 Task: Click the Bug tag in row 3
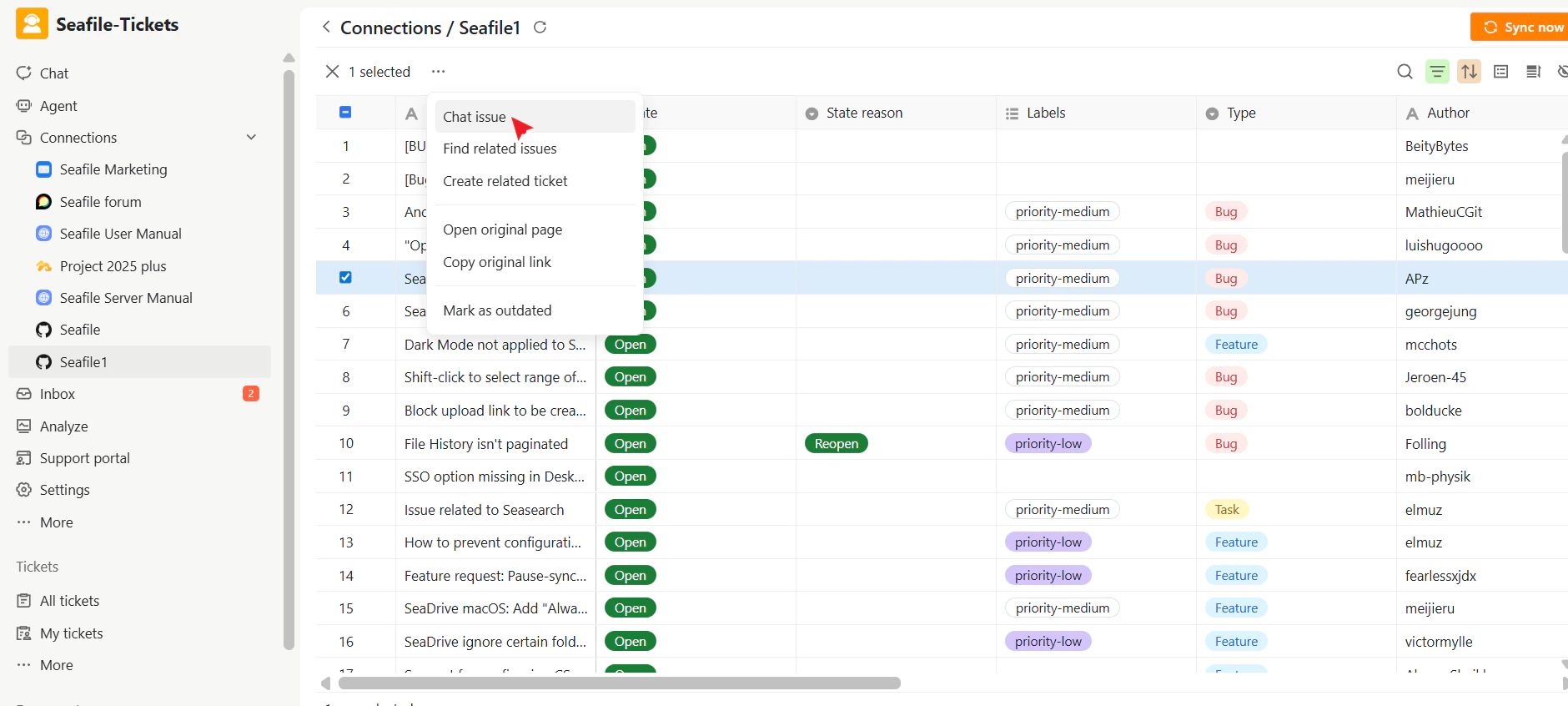[x=1226, y=212]
